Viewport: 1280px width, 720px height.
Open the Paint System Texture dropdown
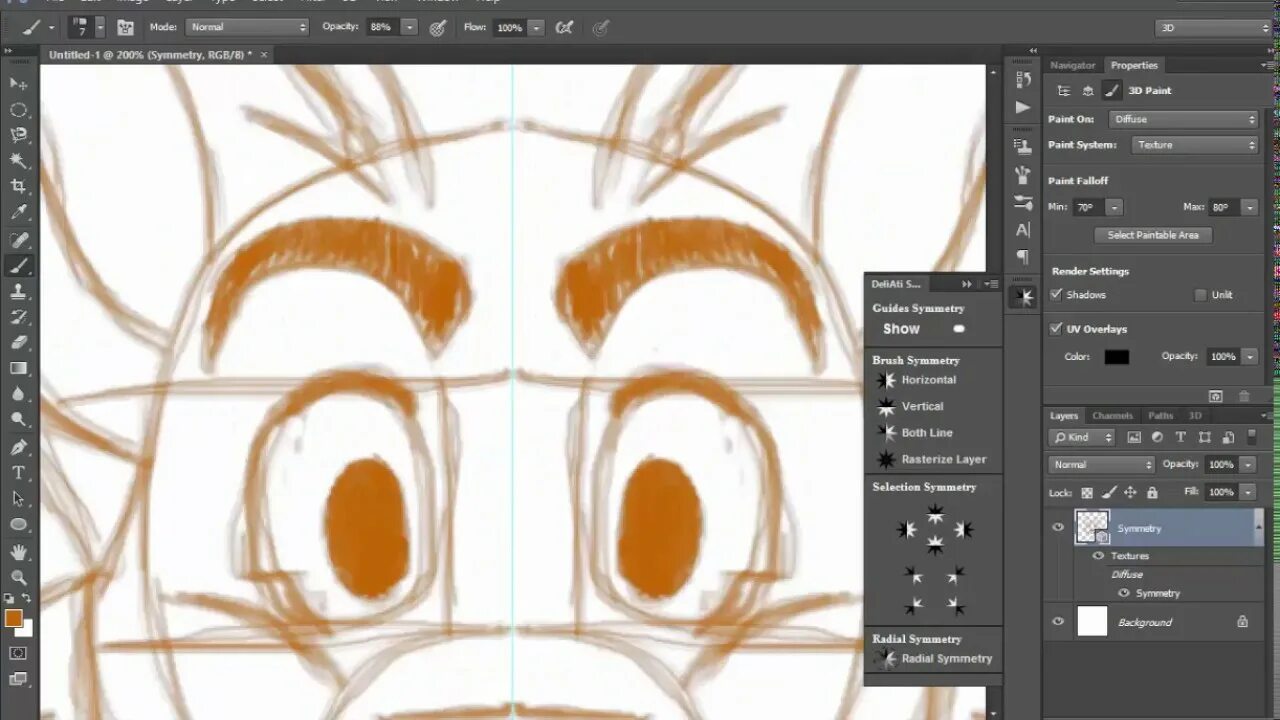[x=1195, y=145]
